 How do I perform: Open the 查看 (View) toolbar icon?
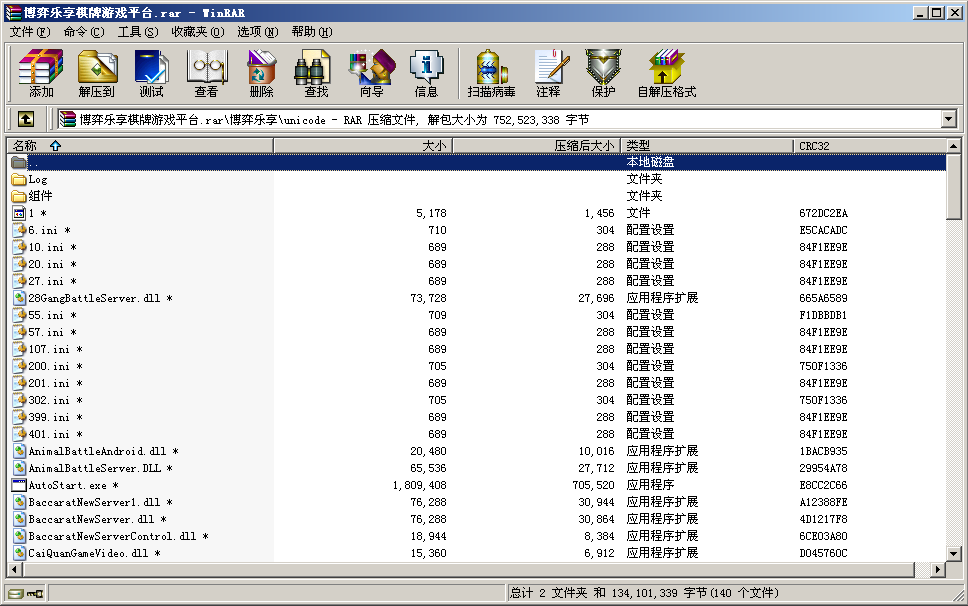(x=207, y=73)
